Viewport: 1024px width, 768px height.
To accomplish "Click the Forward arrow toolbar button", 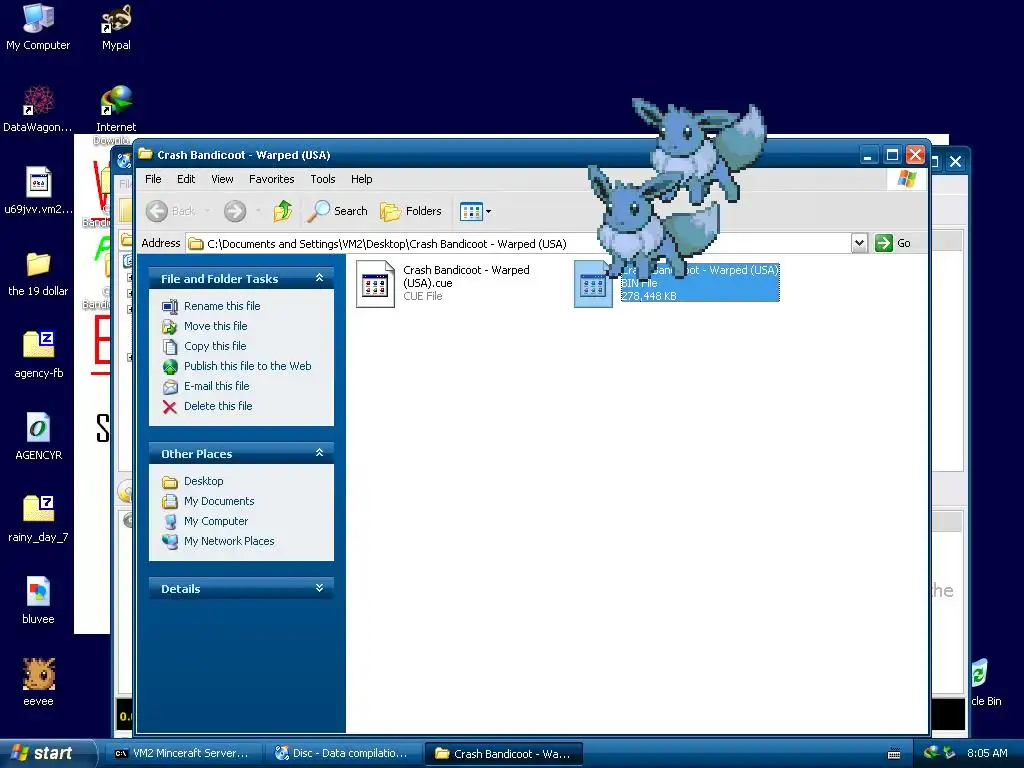I will [x=235, y=211].
